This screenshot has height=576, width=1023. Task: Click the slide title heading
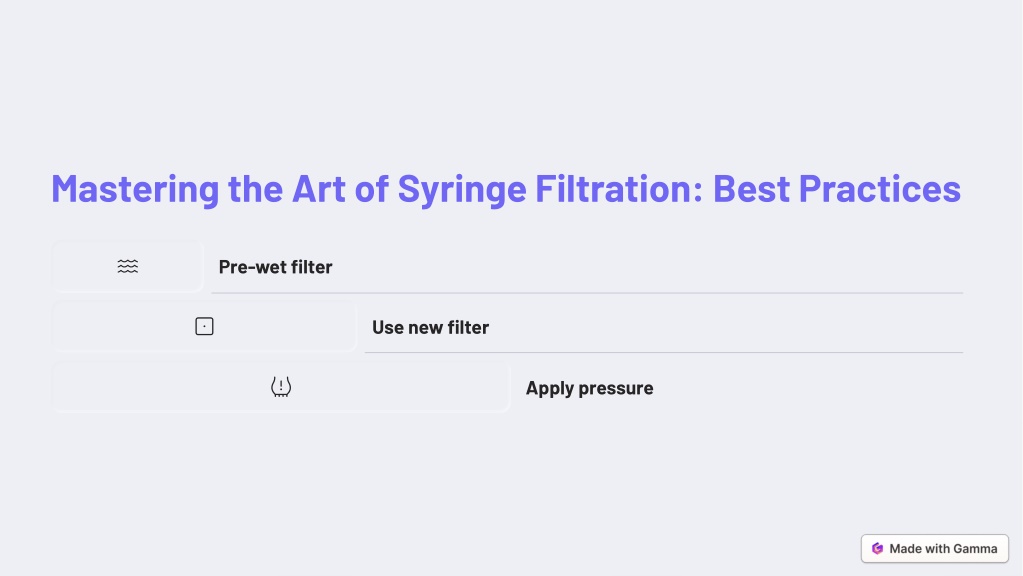click(x=506, y=189)
